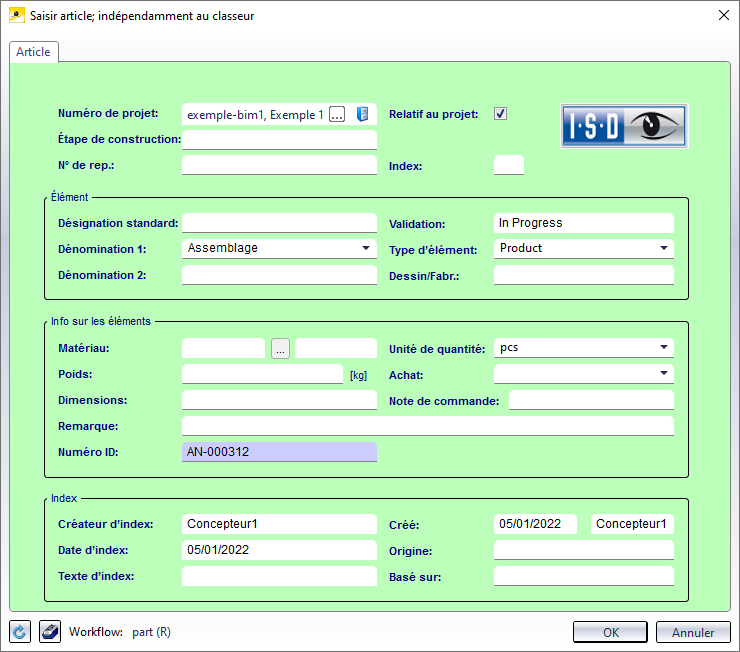
Task: Click the Note de commande field
Action: [x=591, y=400]
